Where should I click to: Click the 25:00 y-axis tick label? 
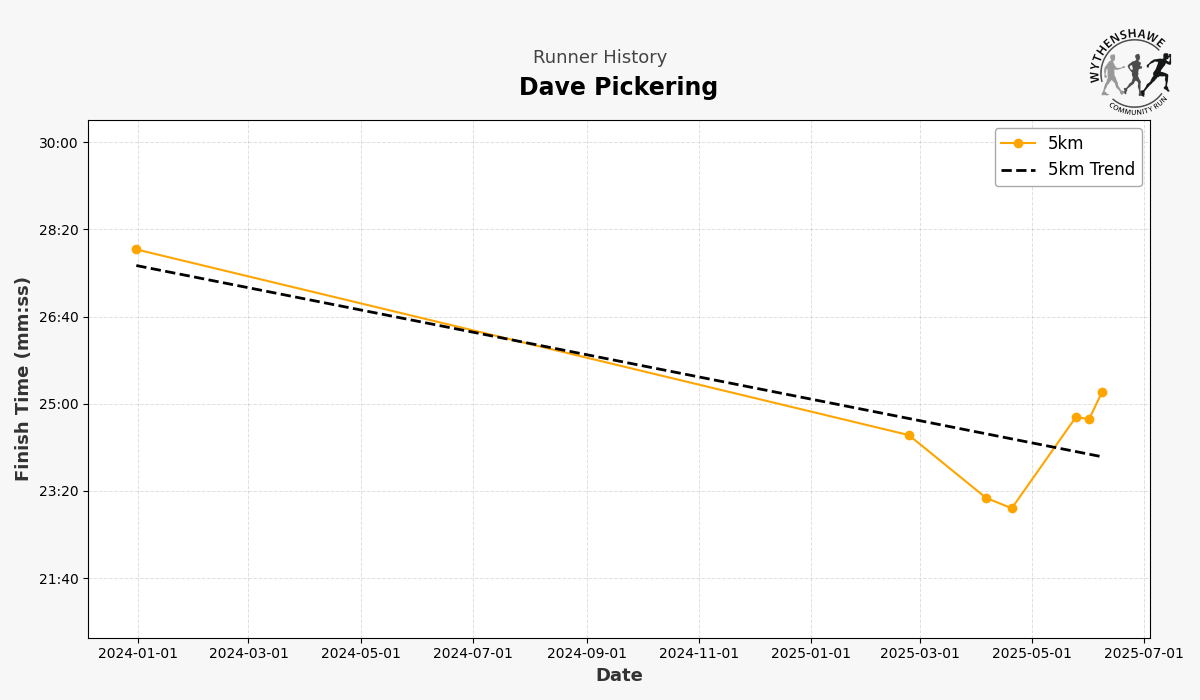click(x=58, y=404)
